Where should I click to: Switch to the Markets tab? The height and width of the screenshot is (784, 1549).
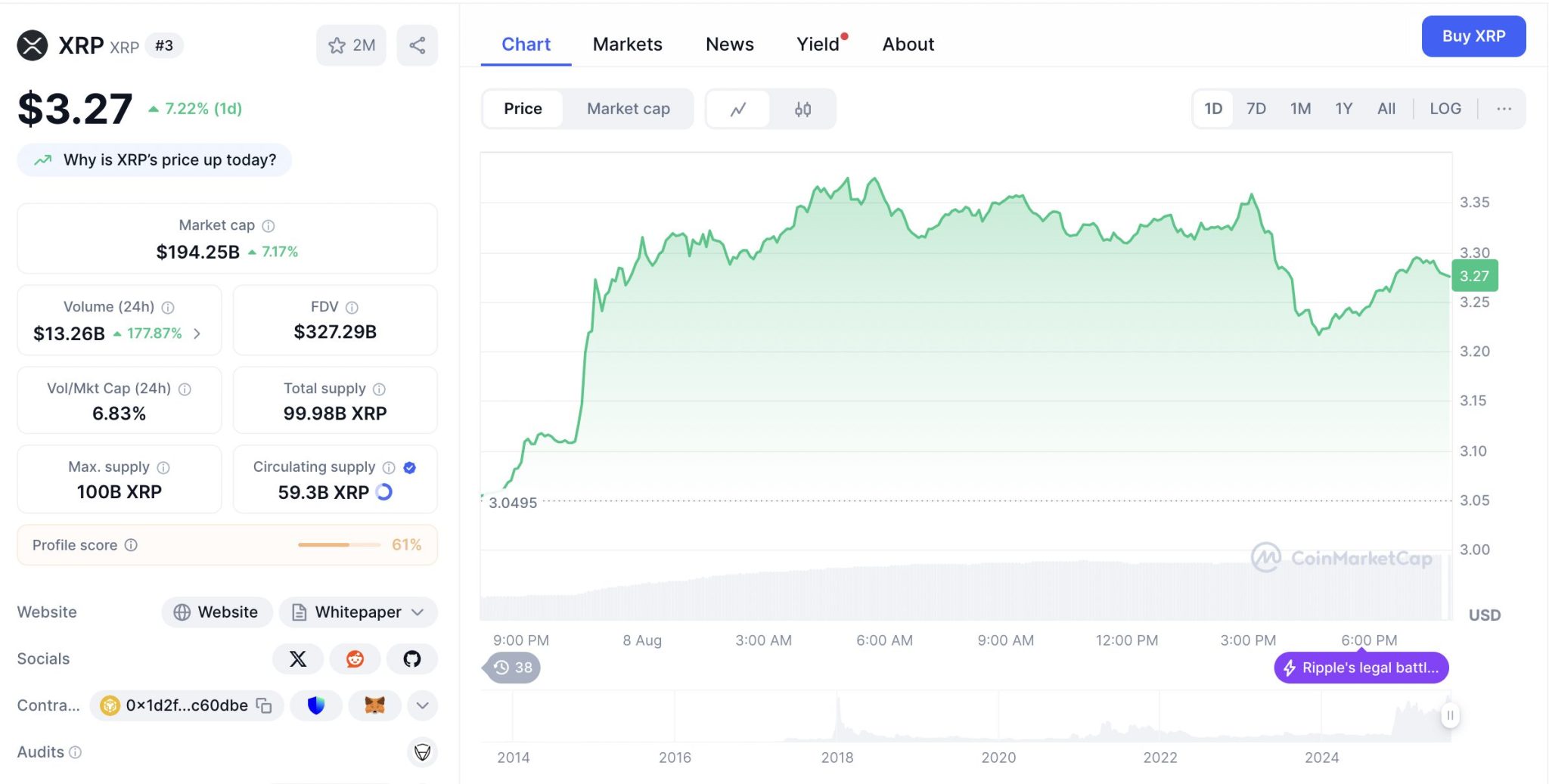pos(627,44)
